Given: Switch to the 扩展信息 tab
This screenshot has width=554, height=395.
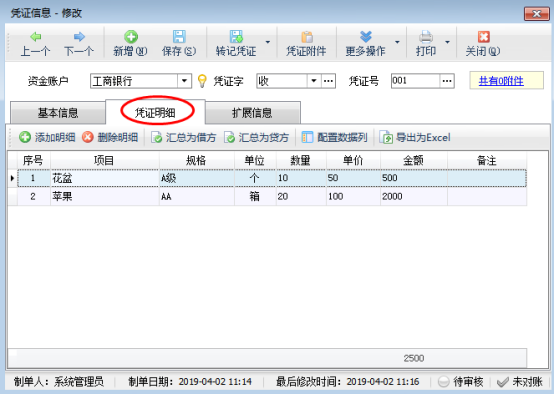Looking at the screenshot, I should click(253, 113).
